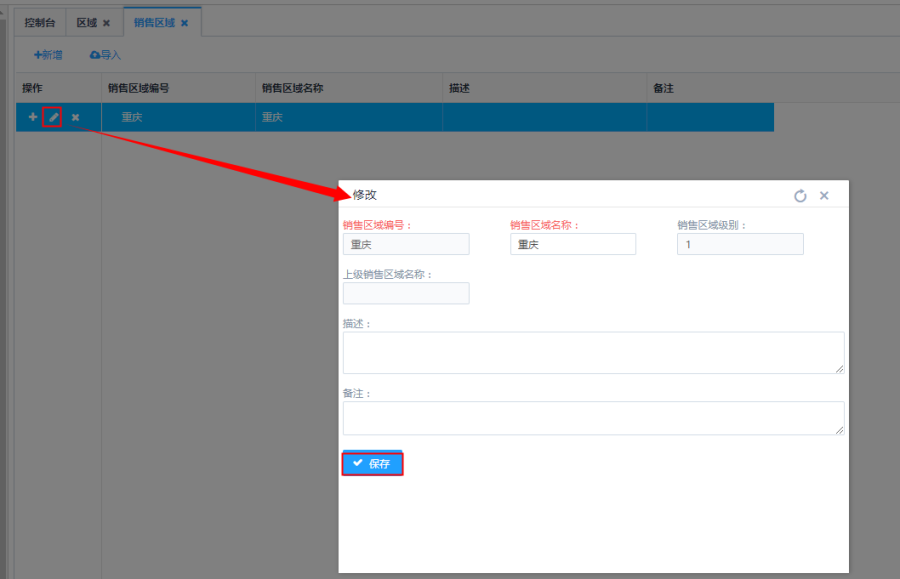Switch to the 控制台 tab

click(40, 22)
